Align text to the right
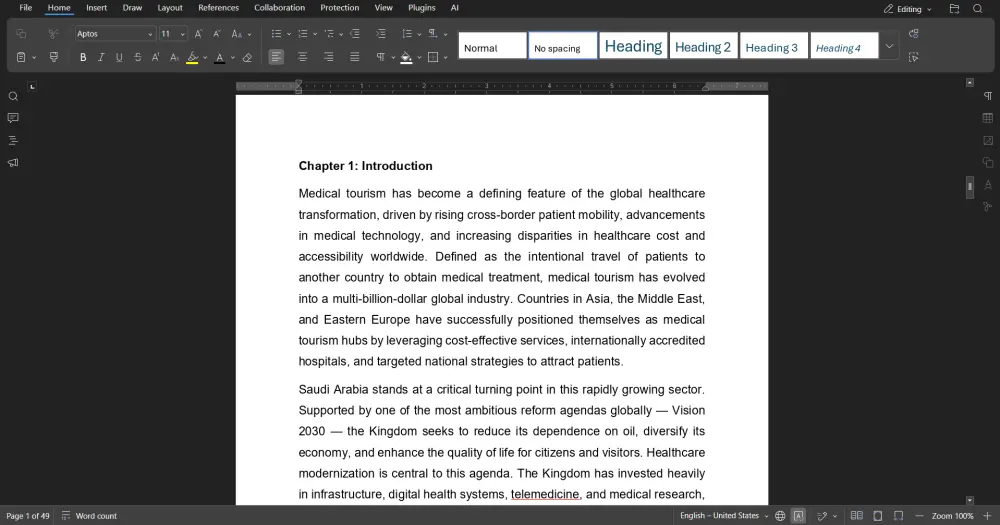This screenshot has width=1000, height=525. click(x=328, y=57)
